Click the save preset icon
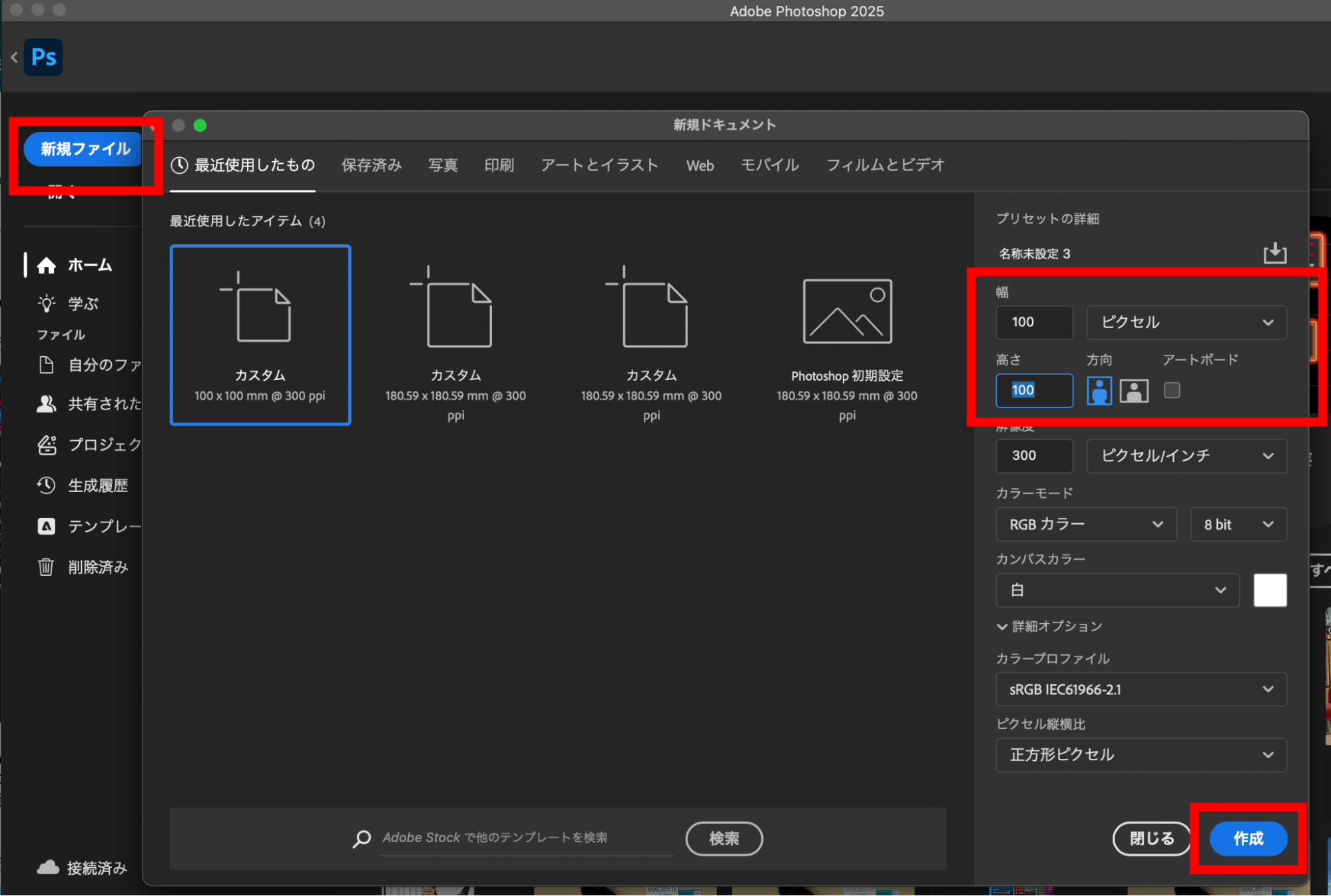Image resolution: width=1331 pixels, height=896 pixels. [1274, 253]
